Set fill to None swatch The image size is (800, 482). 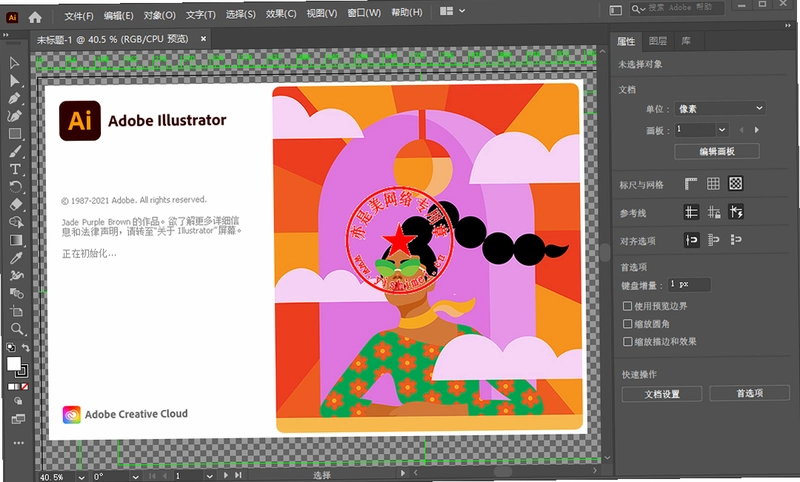(x=25, y=387)
